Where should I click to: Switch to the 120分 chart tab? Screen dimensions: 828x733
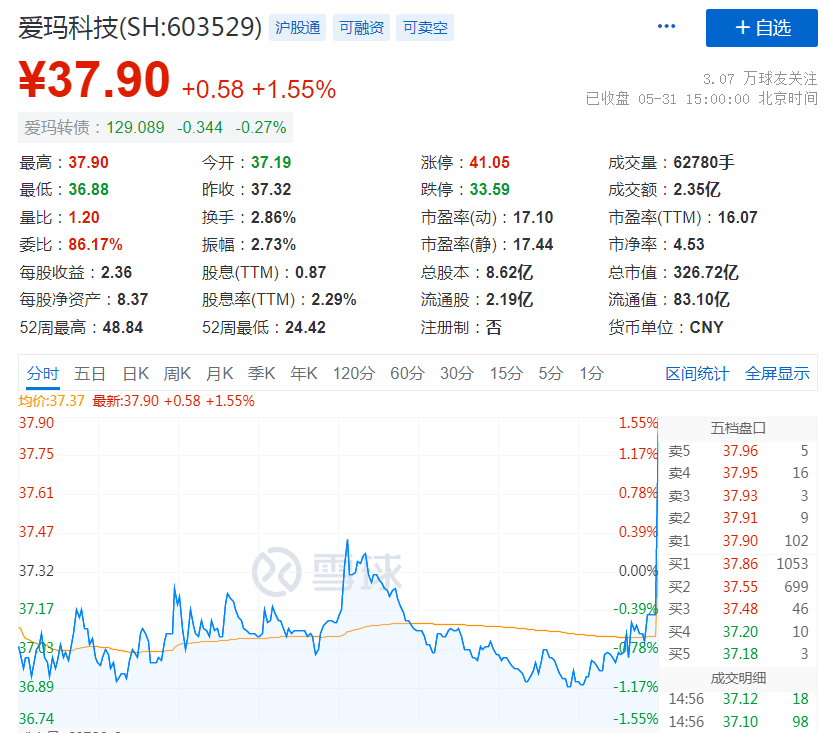354,373
